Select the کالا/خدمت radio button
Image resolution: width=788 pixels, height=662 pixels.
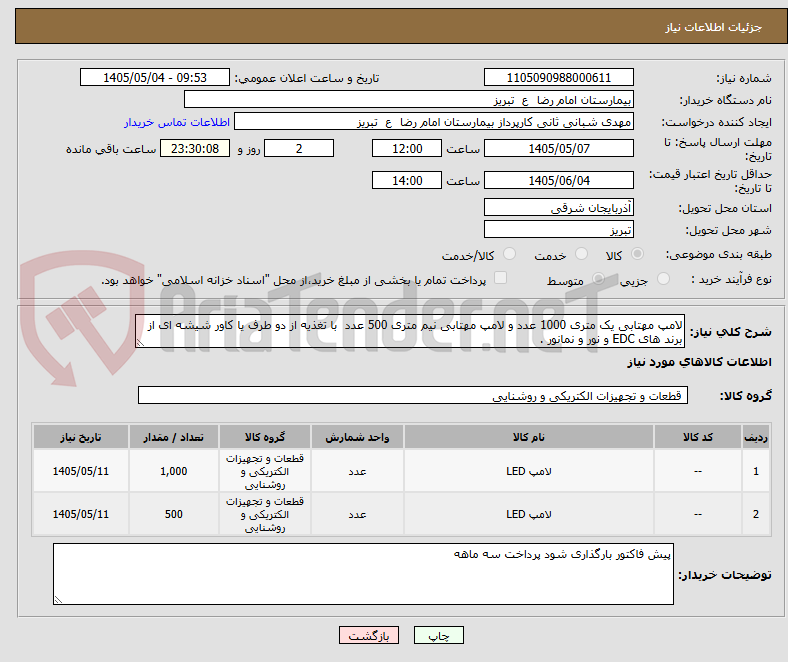click(510, 254)
